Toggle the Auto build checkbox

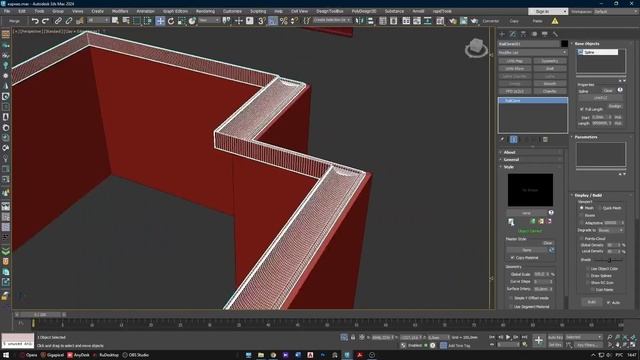point(609,302)
